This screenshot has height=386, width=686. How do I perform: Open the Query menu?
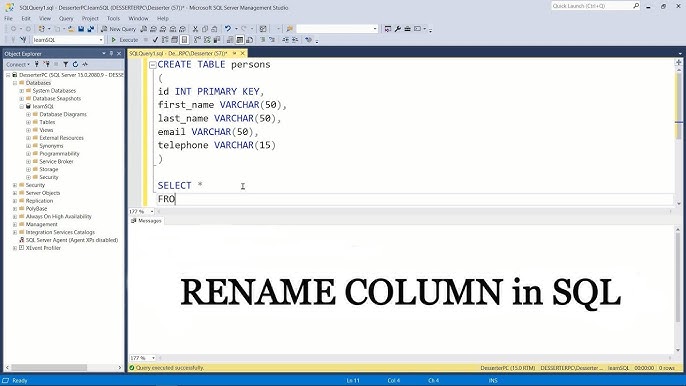(66, 18)
